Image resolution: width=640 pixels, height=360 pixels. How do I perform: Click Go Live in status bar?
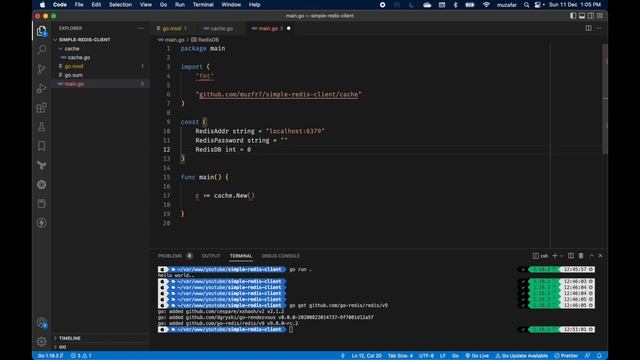click(477, 356)
